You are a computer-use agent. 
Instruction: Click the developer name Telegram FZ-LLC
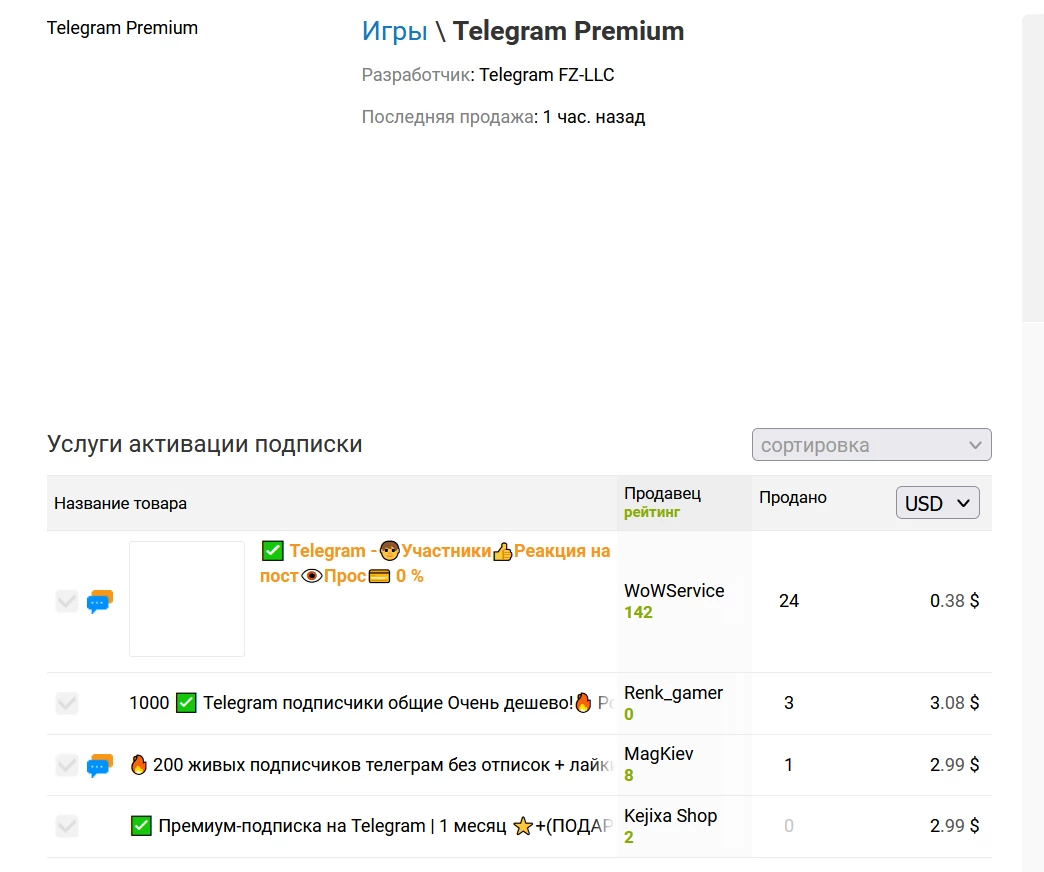[x=547, y=75]
